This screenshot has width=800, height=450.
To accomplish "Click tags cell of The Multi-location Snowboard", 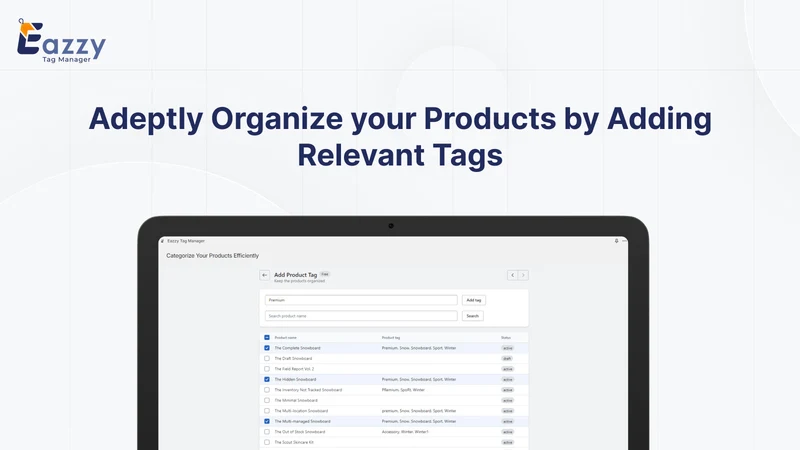I will point(419,411).
